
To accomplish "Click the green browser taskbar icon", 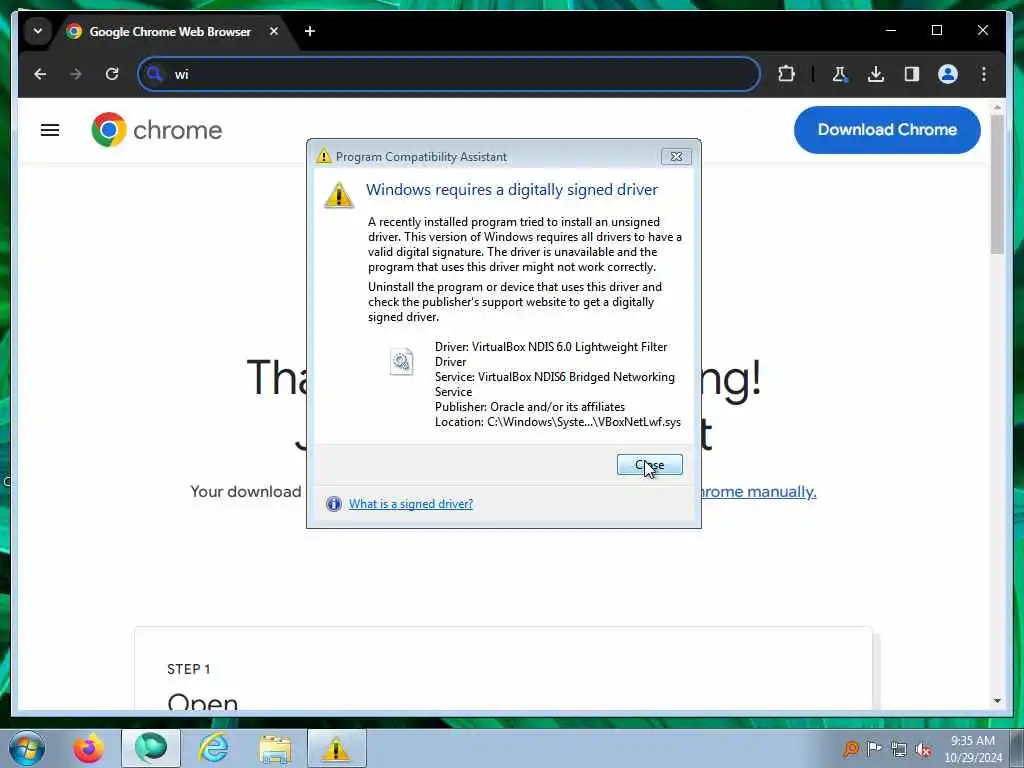I will click(x=151, y=748).
